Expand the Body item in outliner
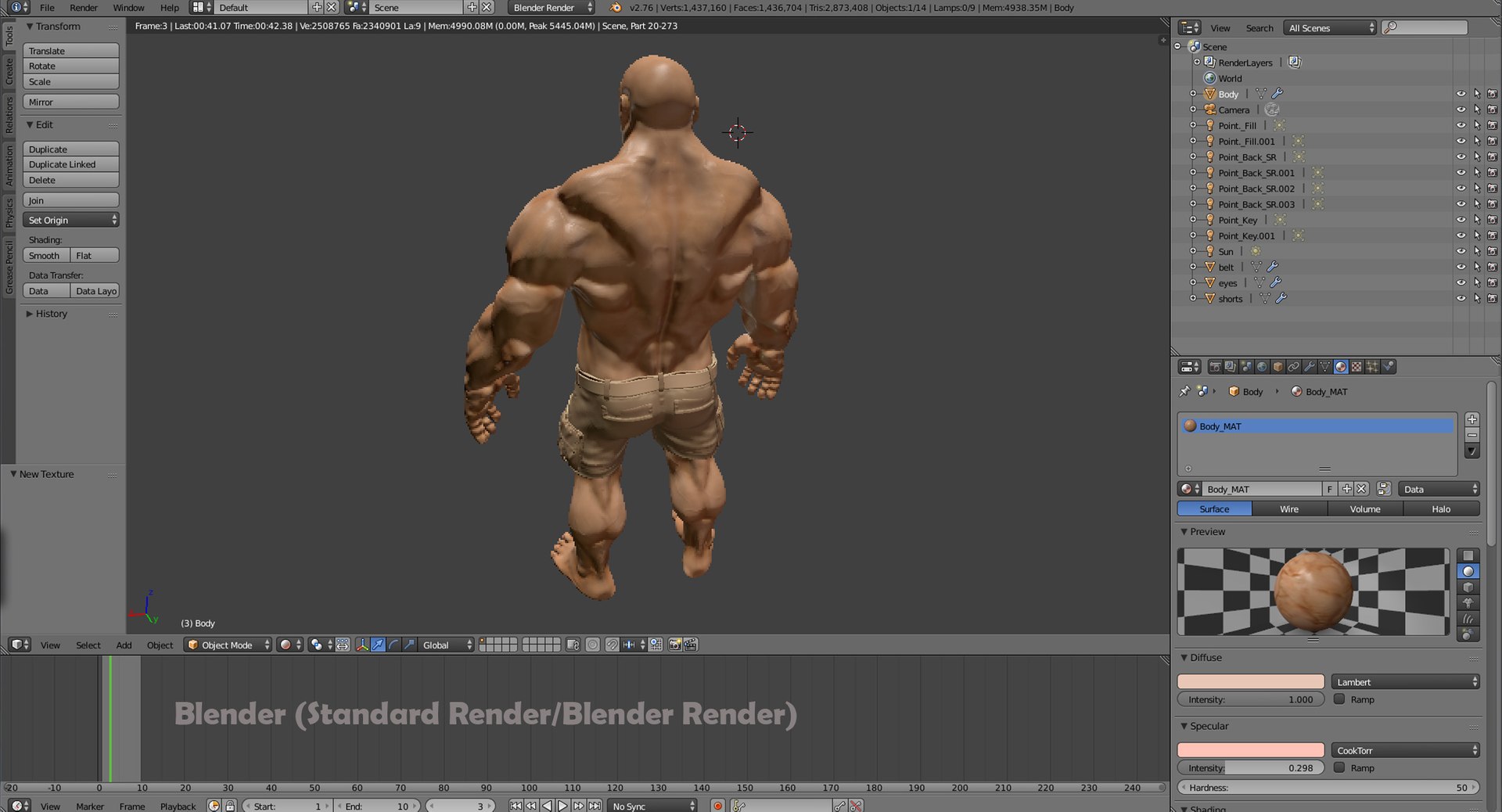The height and width of the screenshot is (812, 1502). click(1193, 94)
